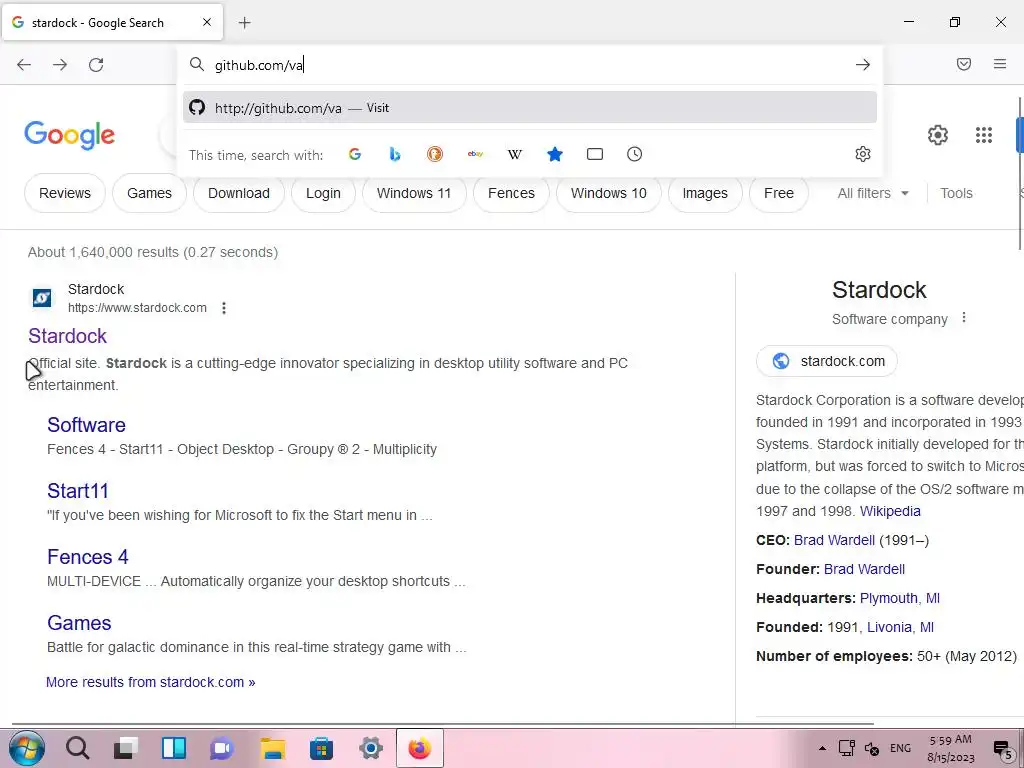Click the page vertical scrollbar

1020,173
